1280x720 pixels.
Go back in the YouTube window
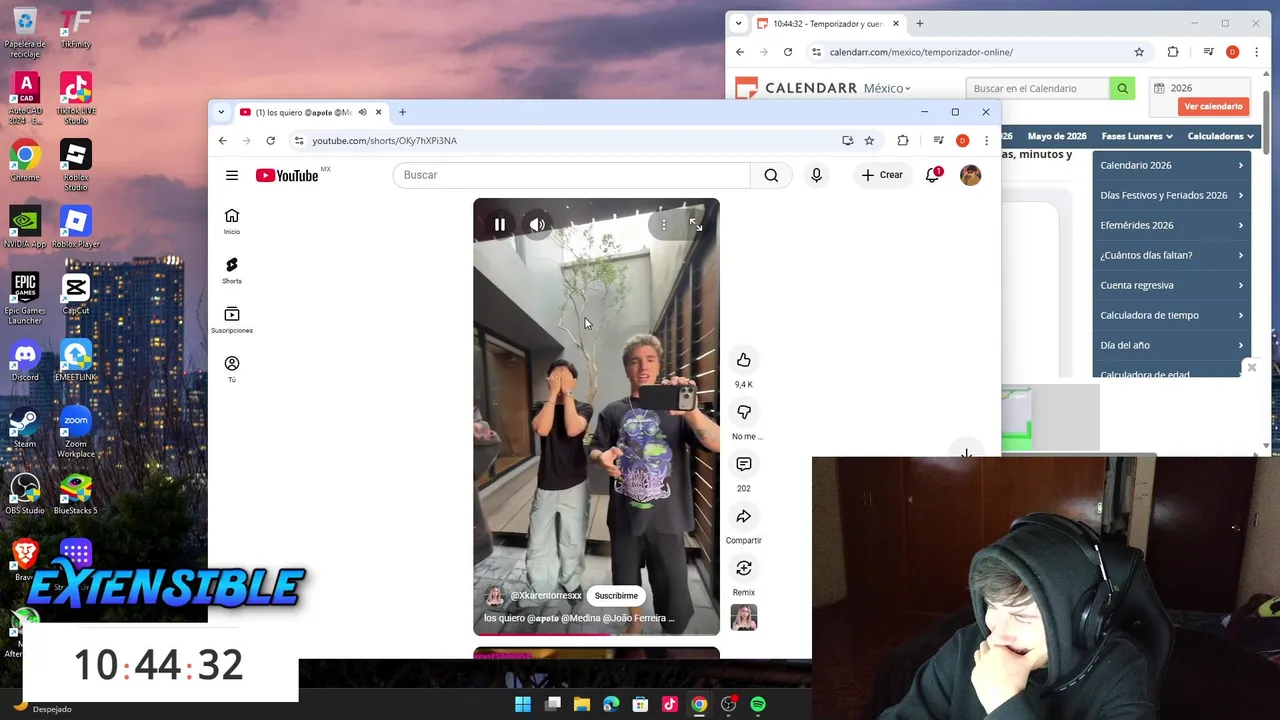click(x=222, y=141)
